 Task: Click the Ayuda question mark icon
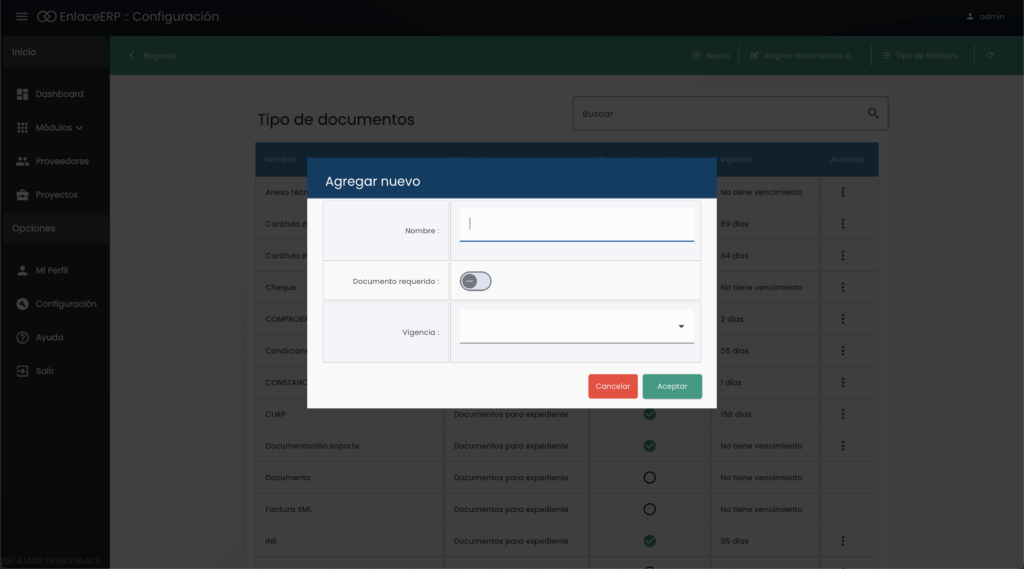(x=22, y=338)
